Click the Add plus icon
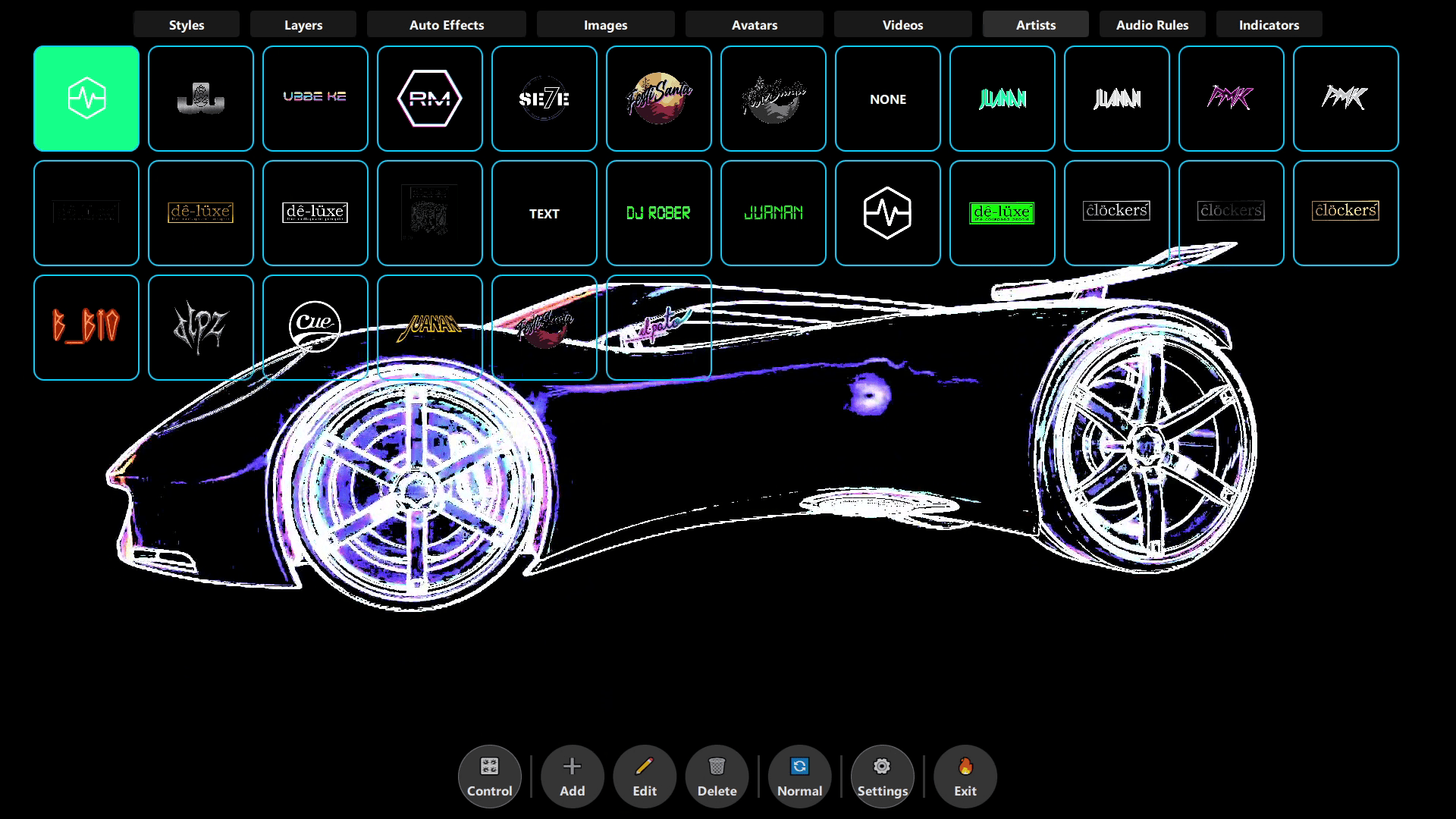Screen dimensions: 1456x819 point(572,775)
